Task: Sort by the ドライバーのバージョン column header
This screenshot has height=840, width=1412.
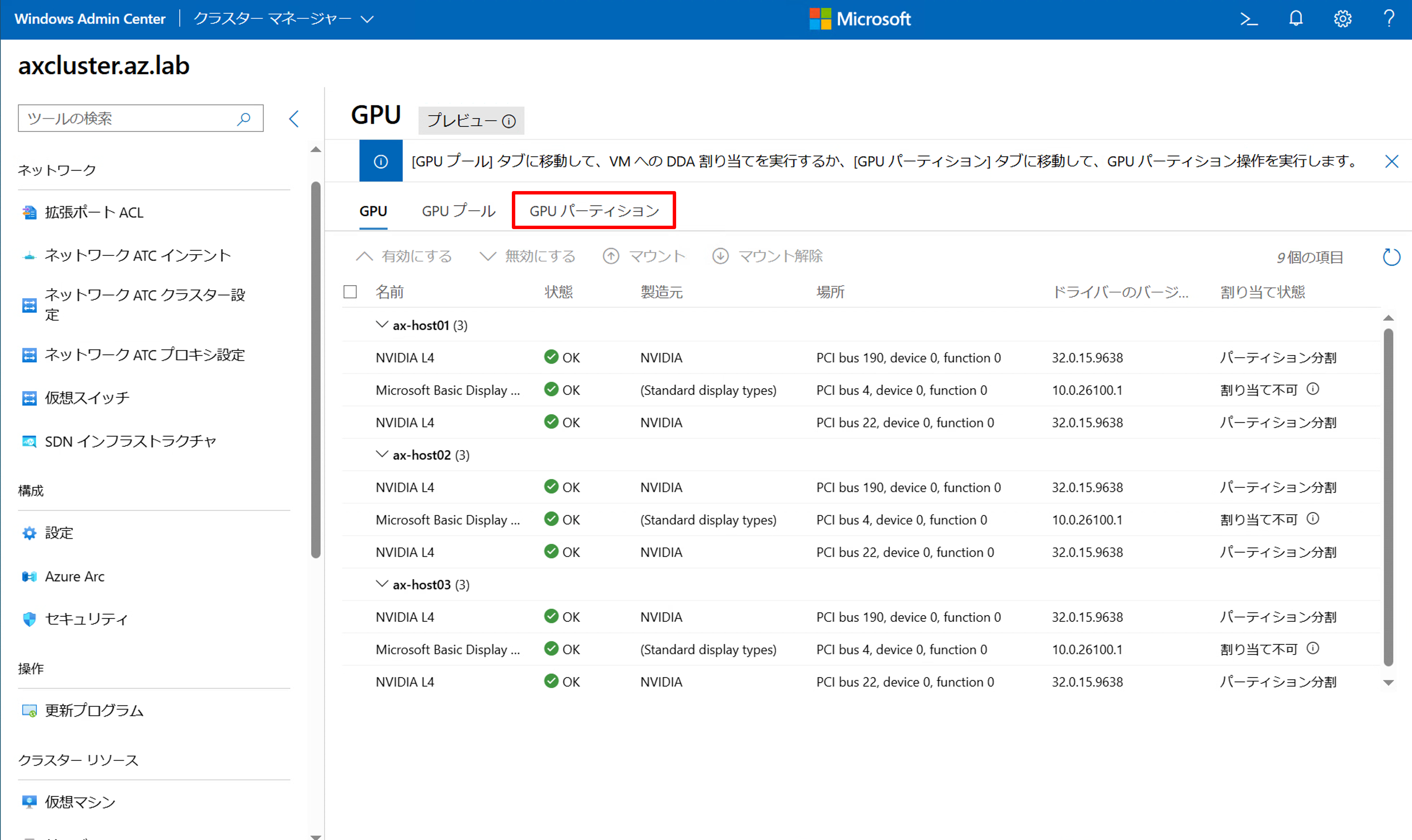Action: click(x=1120, y=292)
